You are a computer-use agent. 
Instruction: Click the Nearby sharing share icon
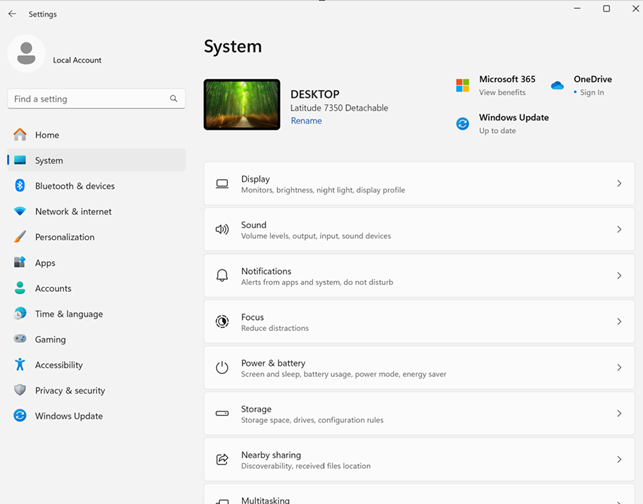(x=222, y=459)
